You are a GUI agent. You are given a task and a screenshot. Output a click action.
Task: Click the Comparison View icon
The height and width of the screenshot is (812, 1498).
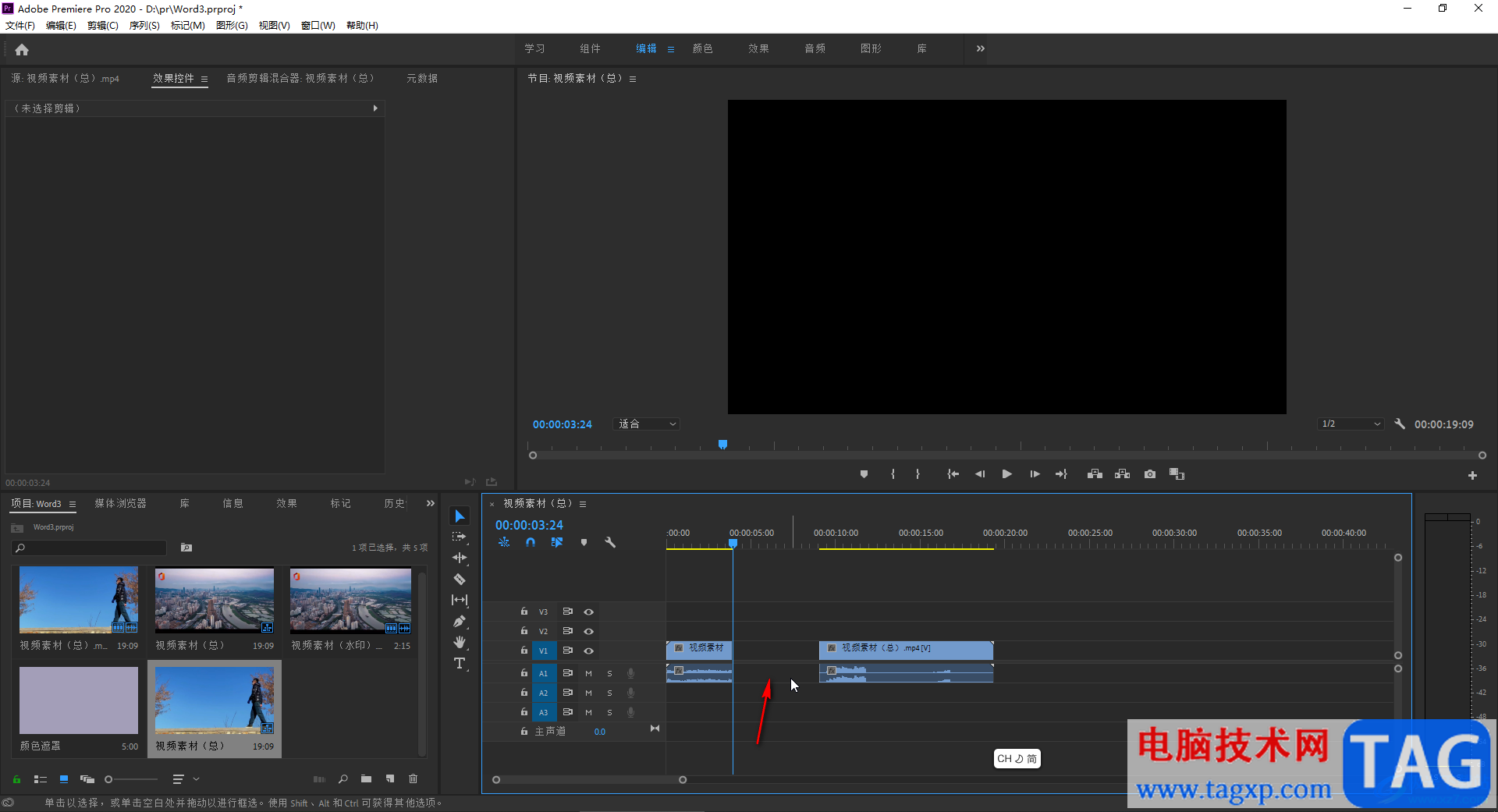(x=1177, y=474)
